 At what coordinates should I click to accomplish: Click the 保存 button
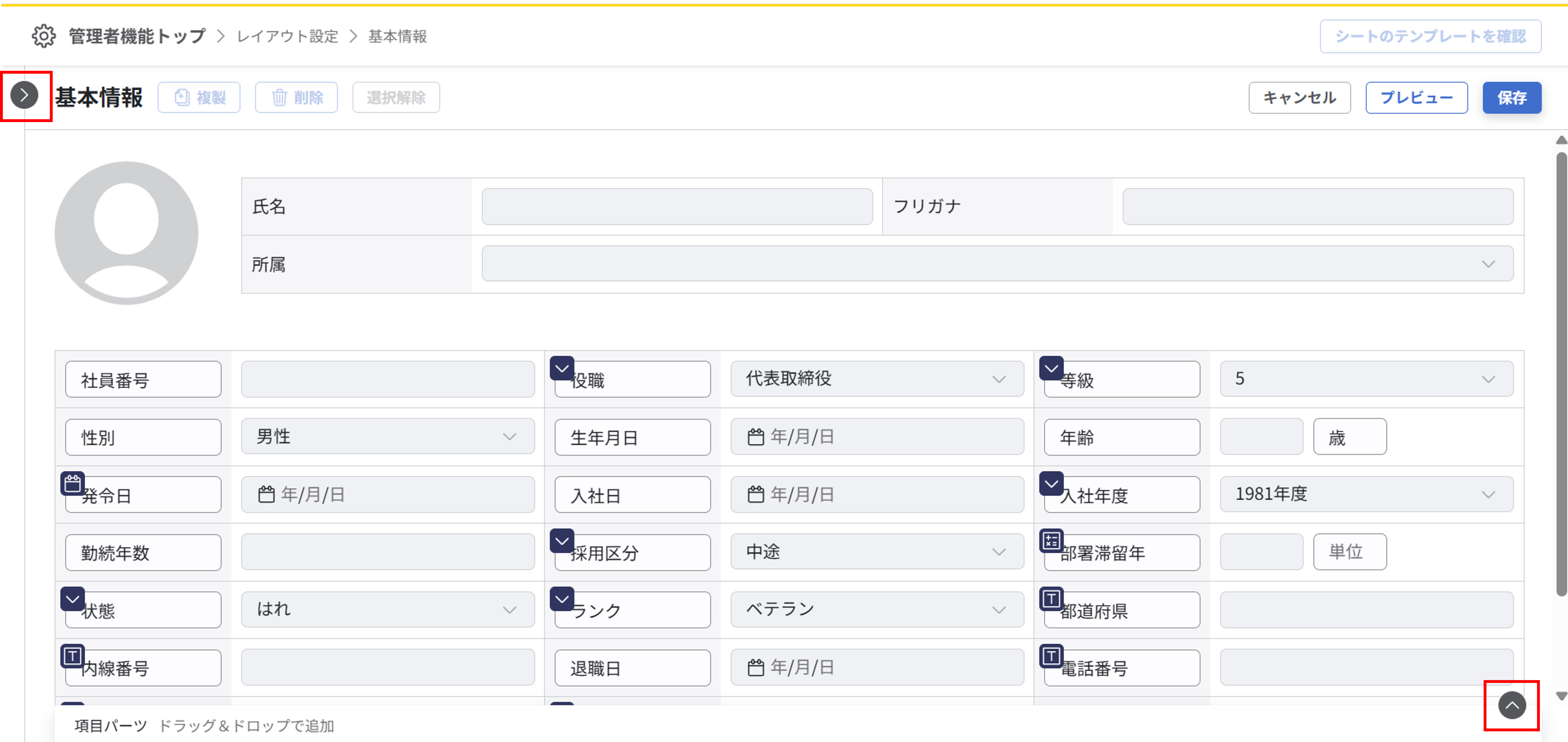(1511, 98)
